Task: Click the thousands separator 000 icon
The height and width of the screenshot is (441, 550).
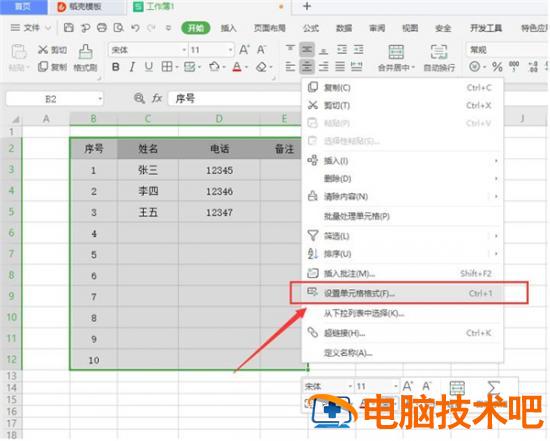Action: tap(514, 67)
